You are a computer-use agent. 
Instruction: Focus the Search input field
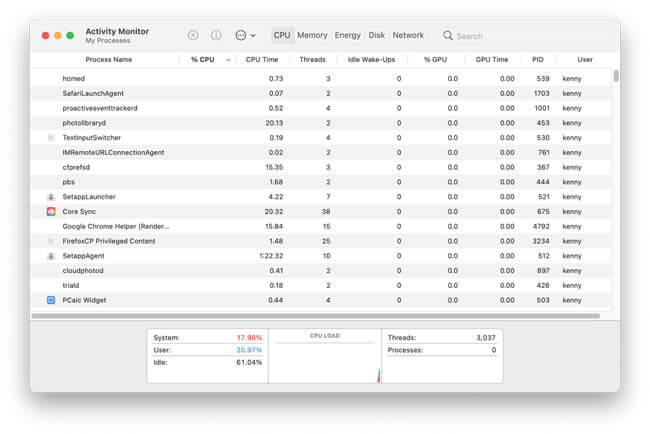(526, 36)
